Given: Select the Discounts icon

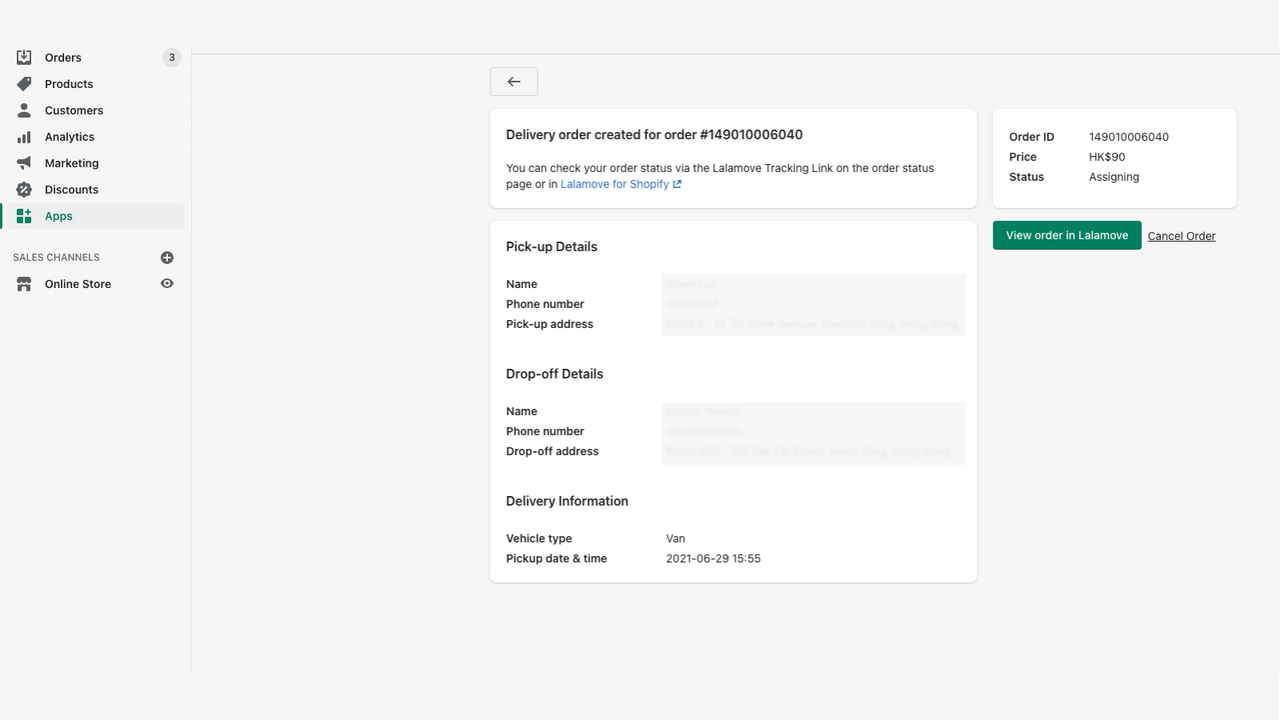Looking at the screenshot, I should (x=24, y=189).
